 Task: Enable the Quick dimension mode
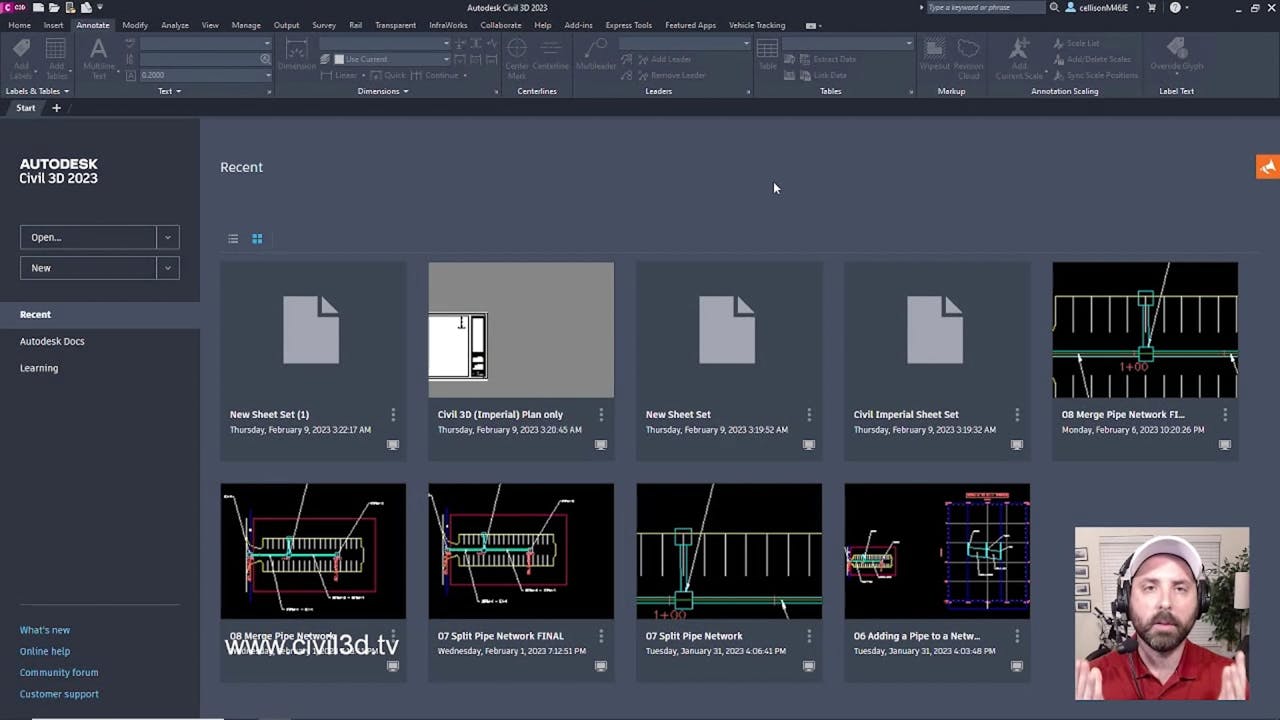tap(390, 75)
